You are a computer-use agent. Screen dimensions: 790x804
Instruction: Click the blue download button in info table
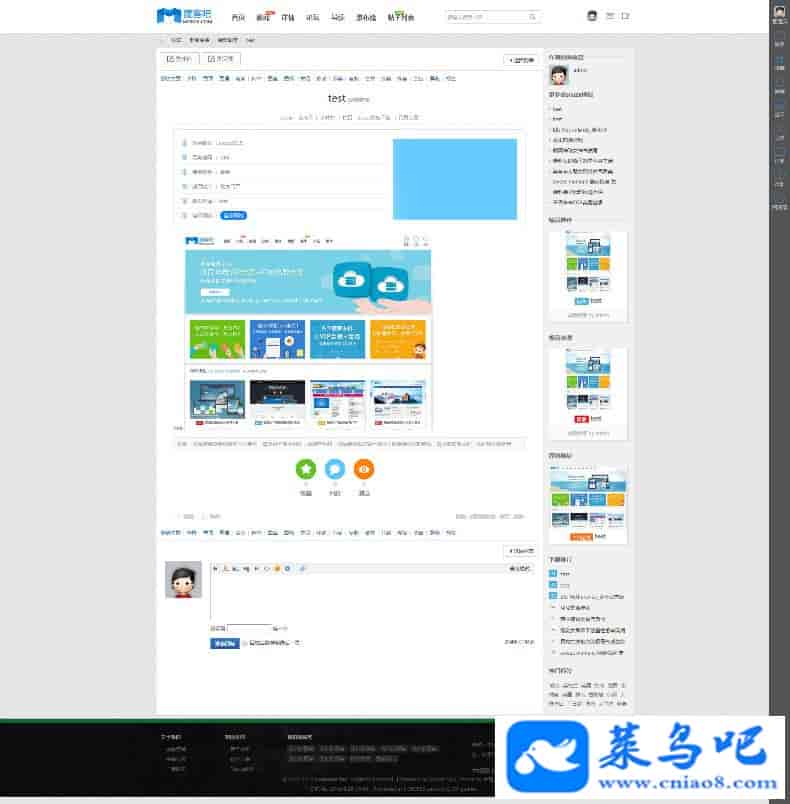tap(233, 215)
